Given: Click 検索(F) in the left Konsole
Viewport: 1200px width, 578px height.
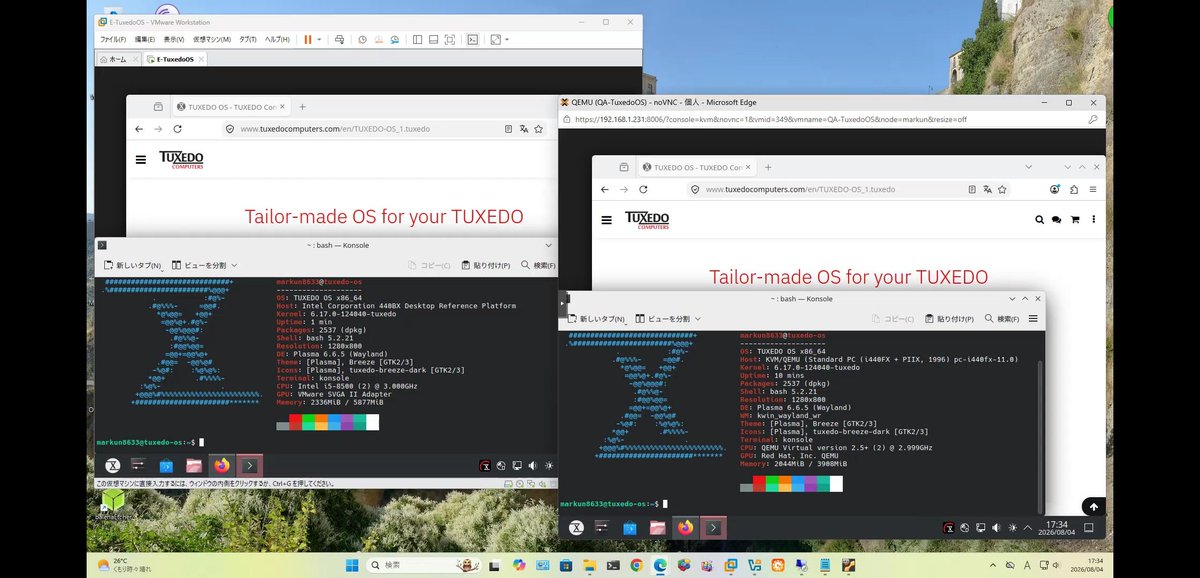Looking at the screenshot, I should pyautogui.click(x=538, y=266).
